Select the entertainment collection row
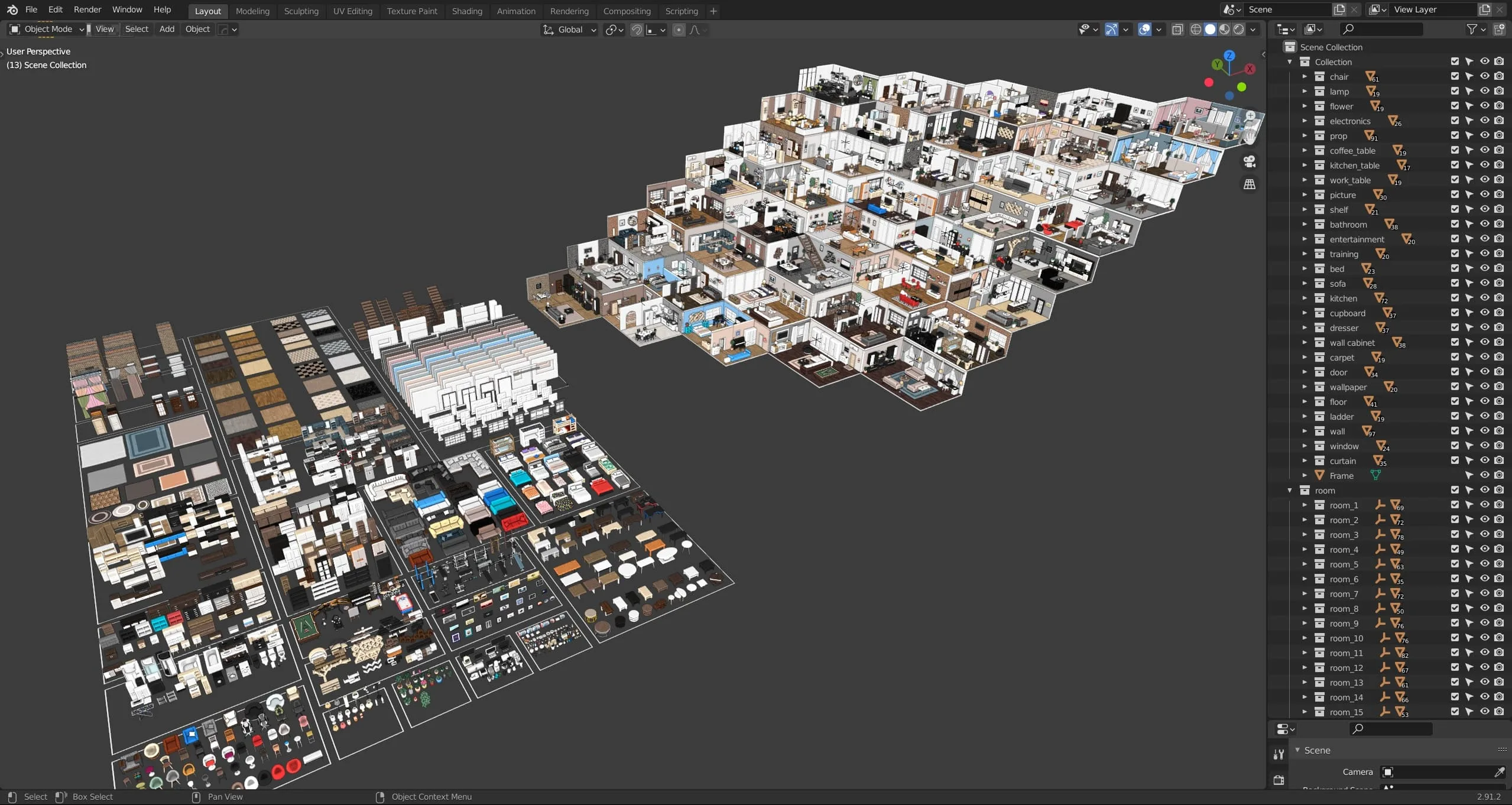This screenshot has height=805, width=1512. (1357, 239)
